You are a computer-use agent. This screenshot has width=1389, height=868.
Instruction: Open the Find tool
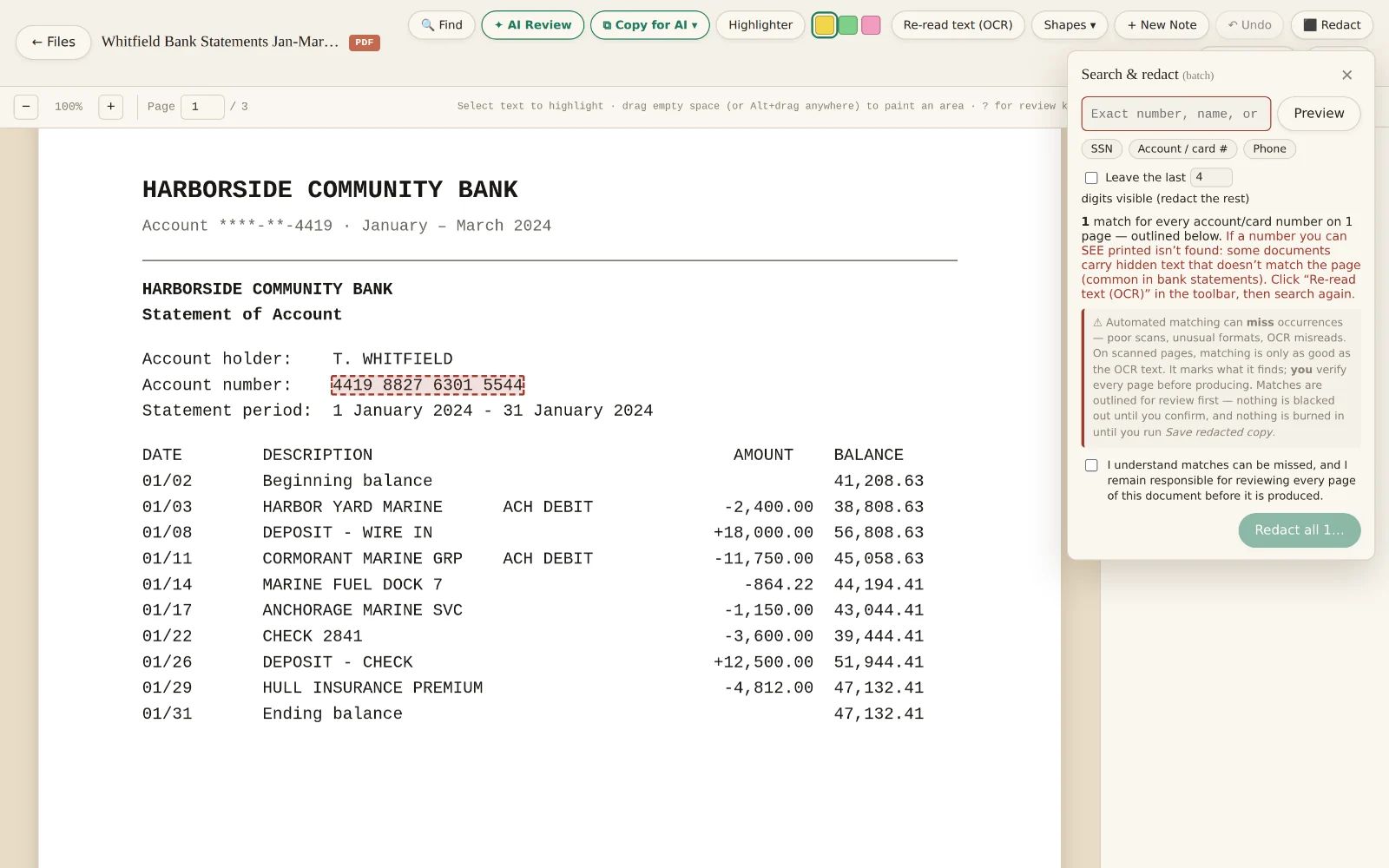[442, 25]
